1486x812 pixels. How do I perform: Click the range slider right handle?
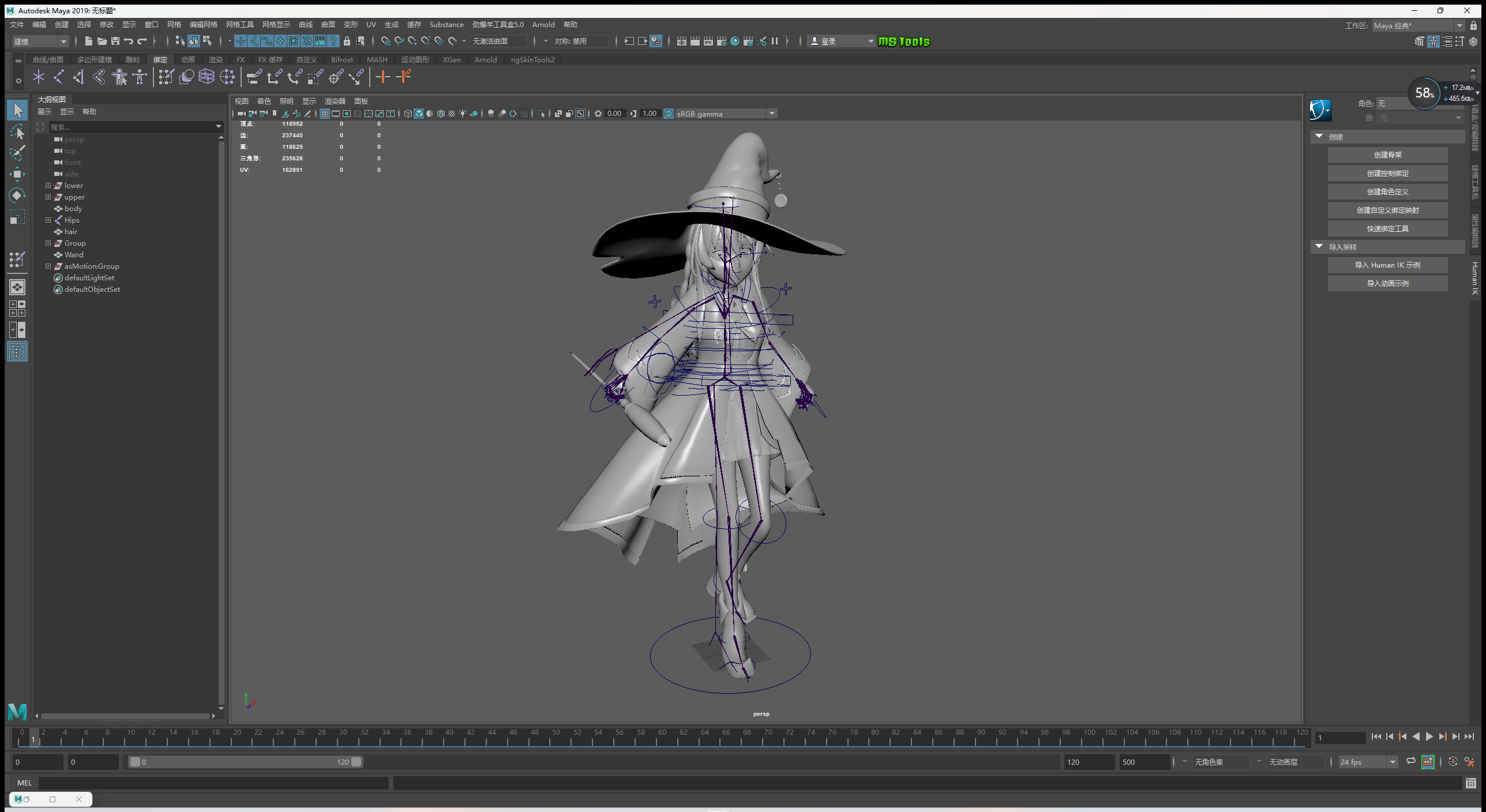click(x=357, y=762)
